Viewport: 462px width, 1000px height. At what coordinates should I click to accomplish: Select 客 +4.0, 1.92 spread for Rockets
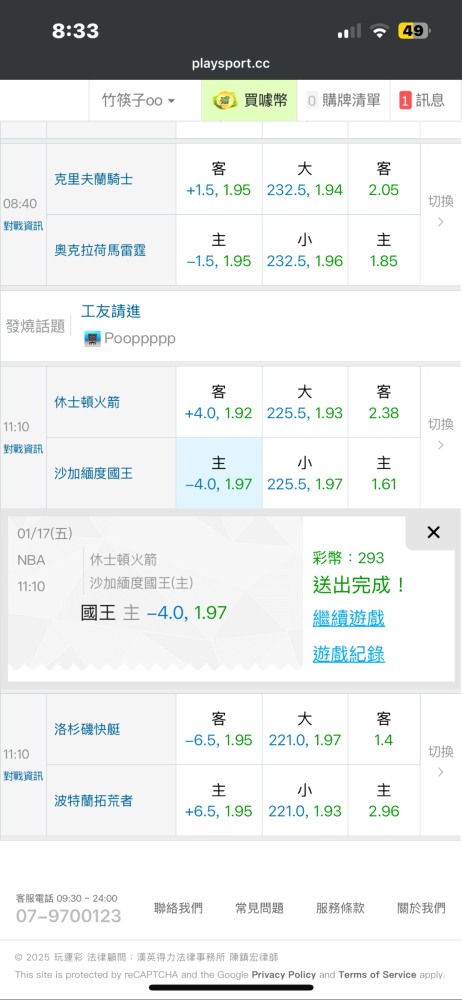219,402
